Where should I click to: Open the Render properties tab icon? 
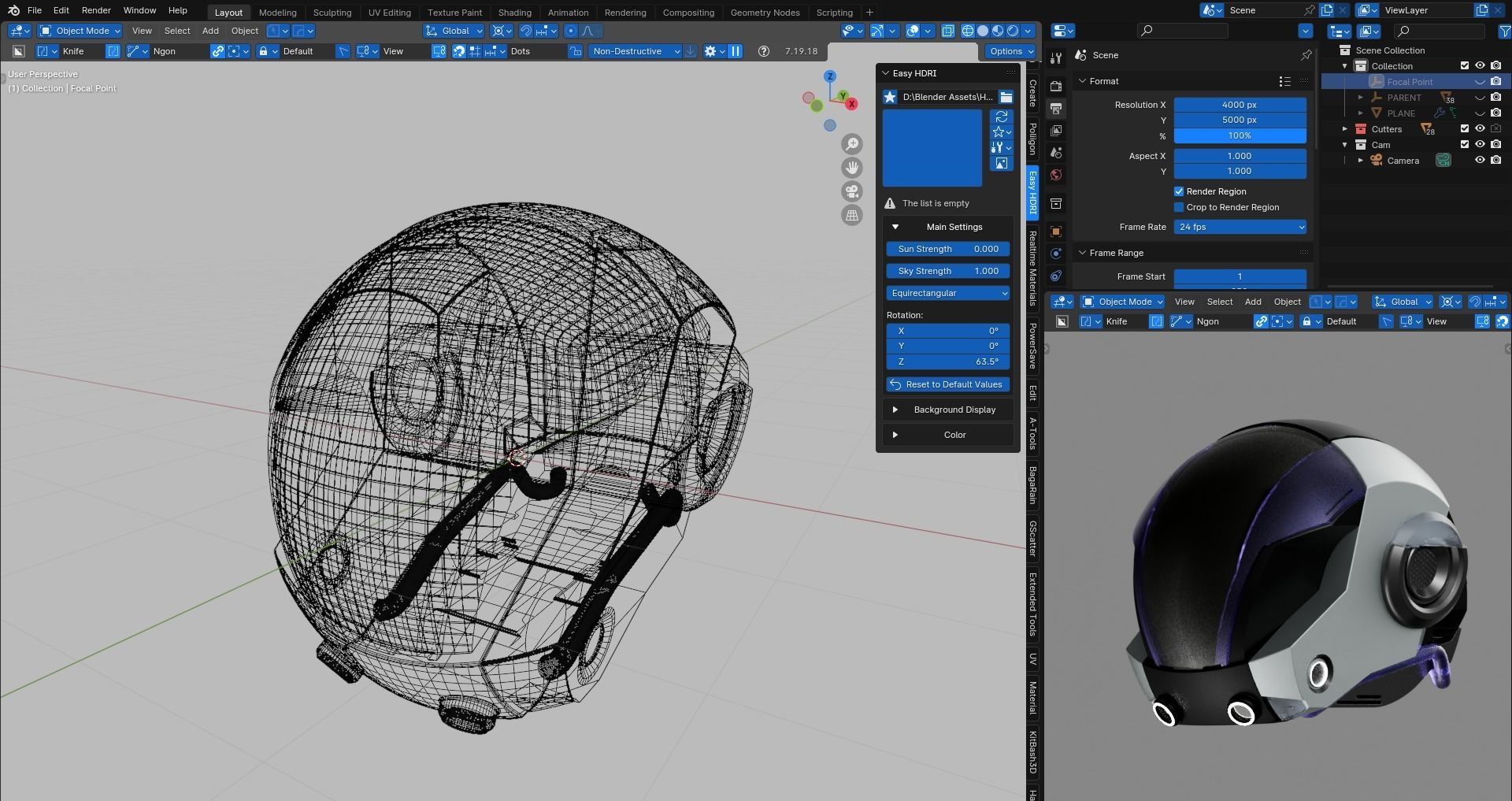pos(1056,86)
